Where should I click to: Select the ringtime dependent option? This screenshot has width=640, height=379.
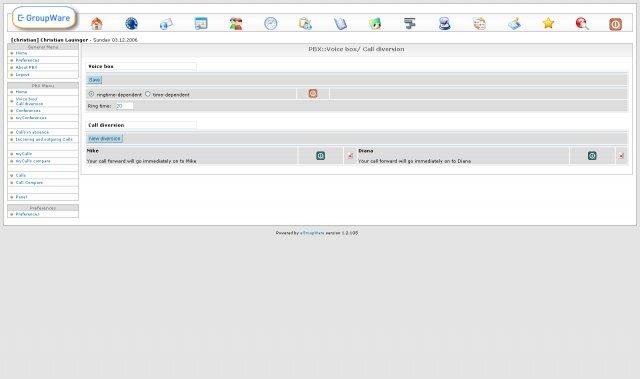point(91,94)
